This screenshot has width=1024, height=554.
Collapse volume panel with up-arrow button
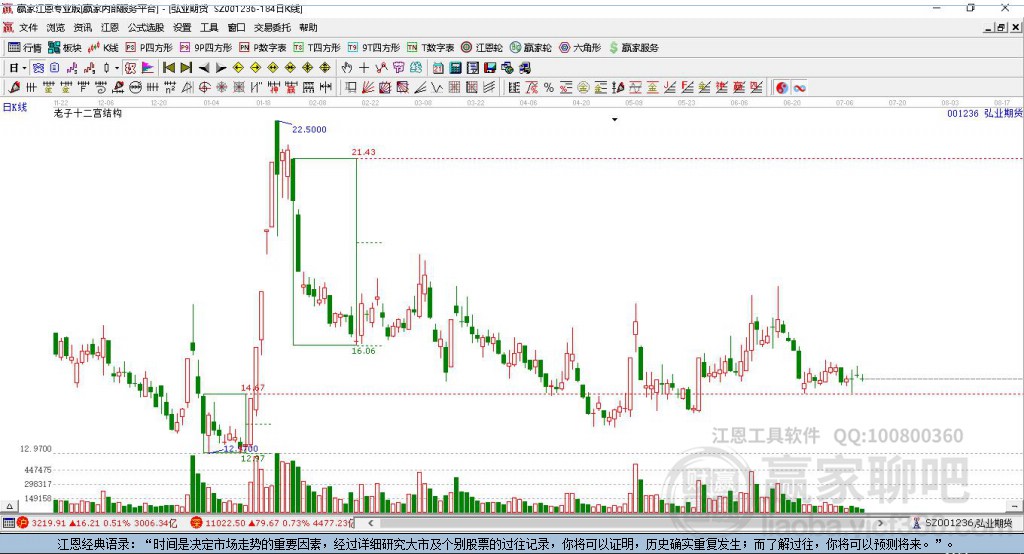9,506
